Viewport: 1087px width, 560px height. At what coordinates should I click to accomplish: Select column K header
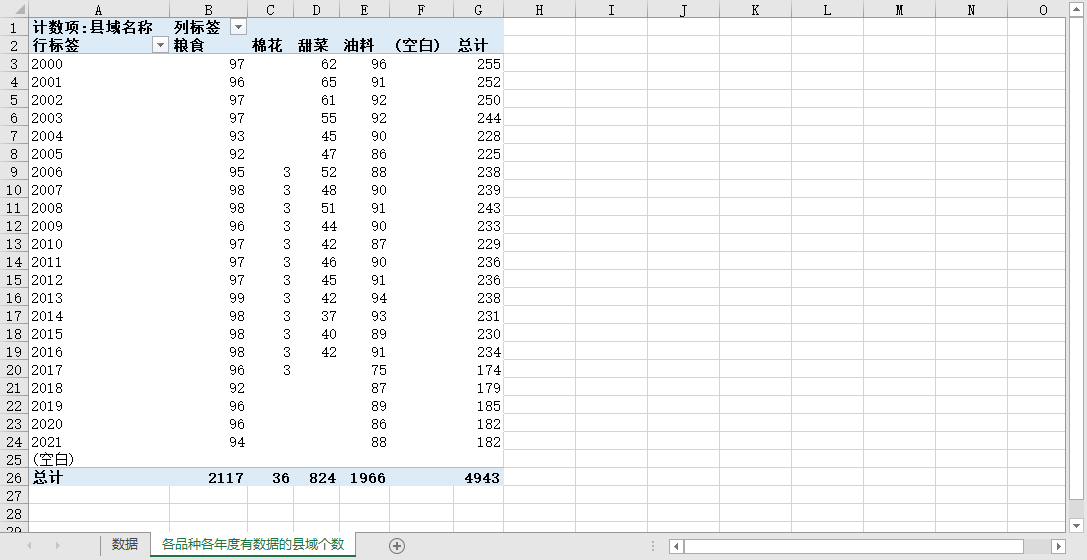(756, 10)
